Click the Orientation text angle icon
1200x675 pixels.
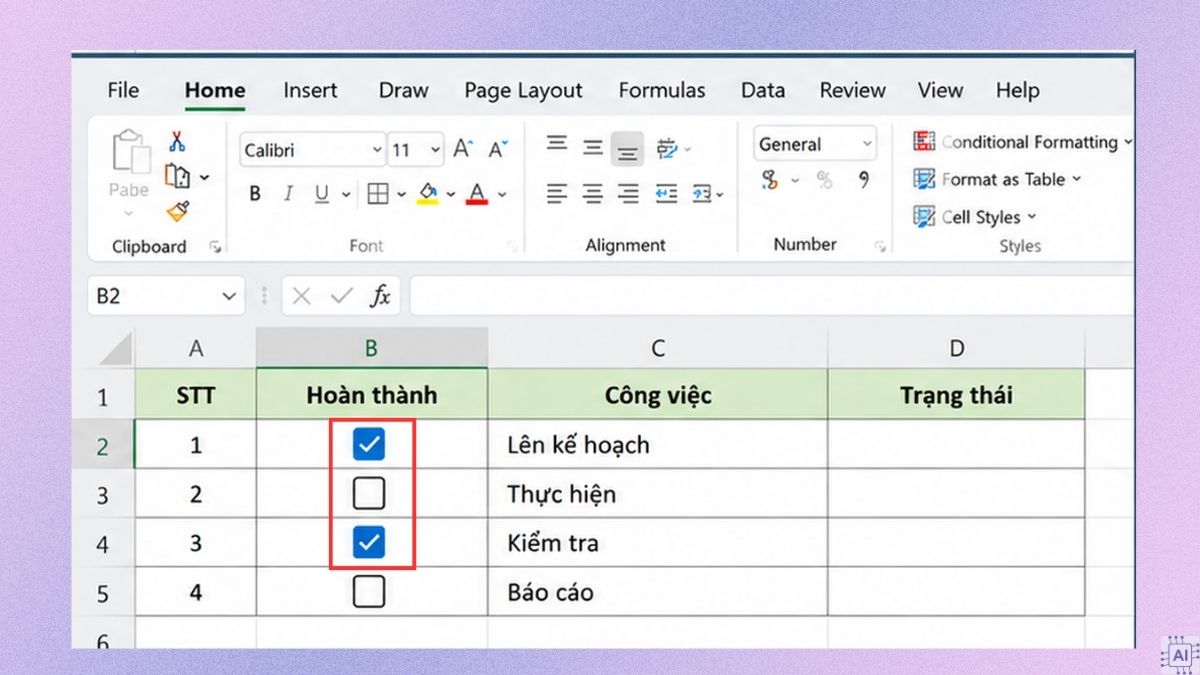667,149
